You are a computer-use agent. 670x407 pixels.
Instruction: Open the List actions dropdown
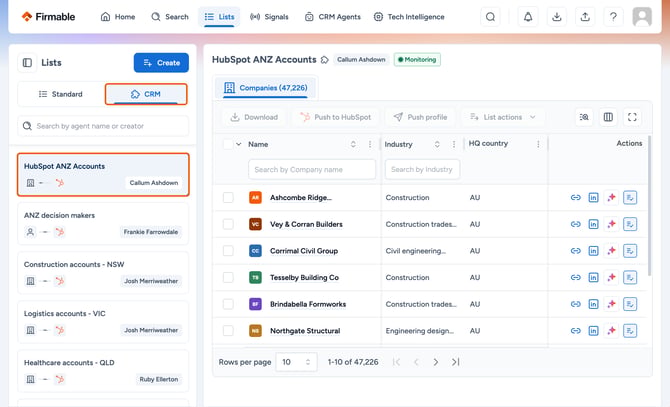click(503, 117)
